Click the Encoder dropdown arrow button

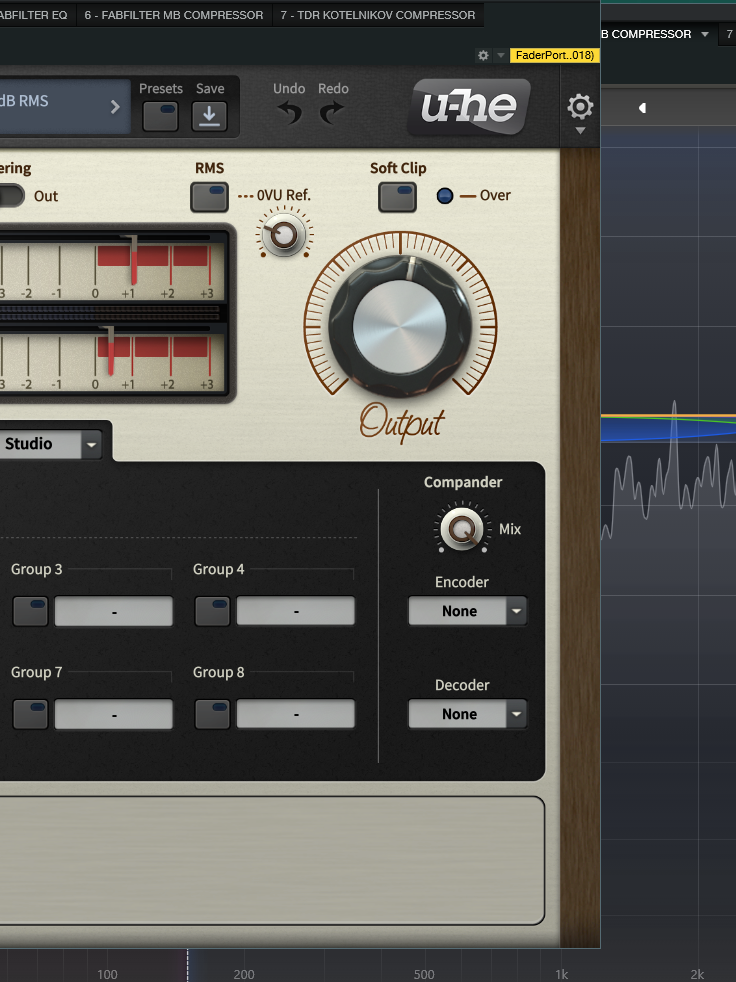click(x=517, y=611)
